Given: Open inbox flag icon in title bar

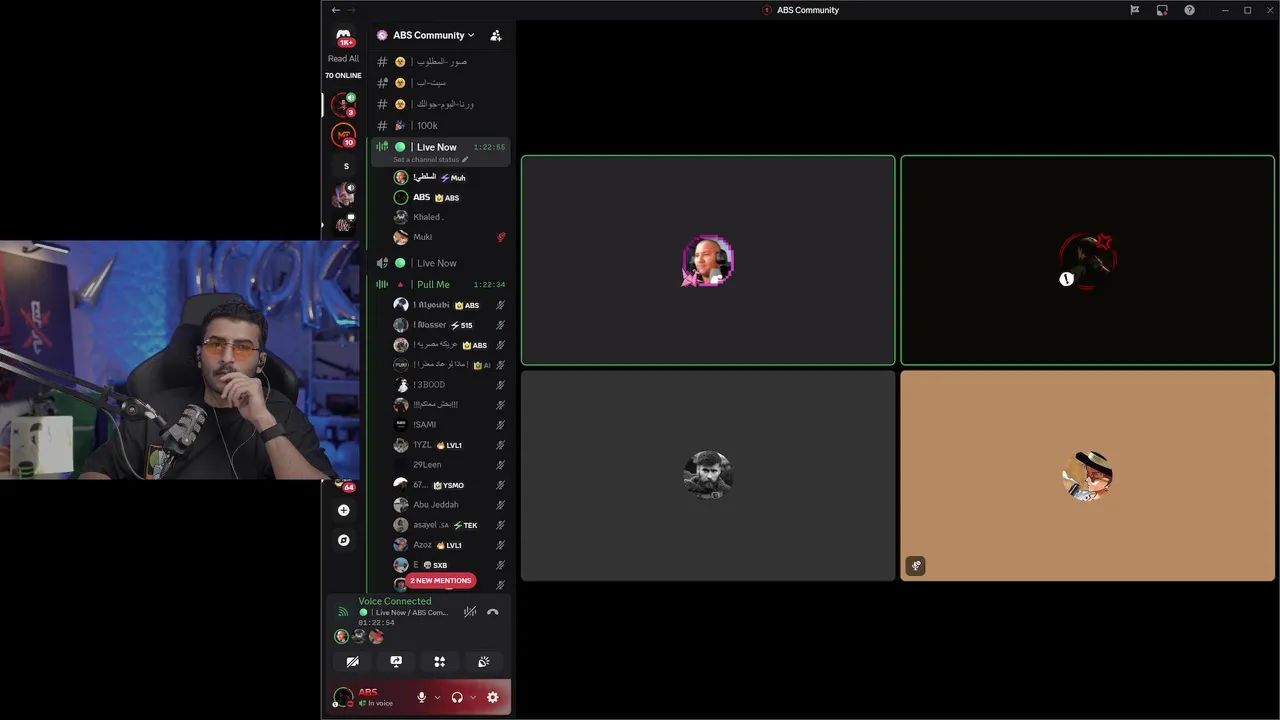Looking at the screenshot, I should 1135,10.
